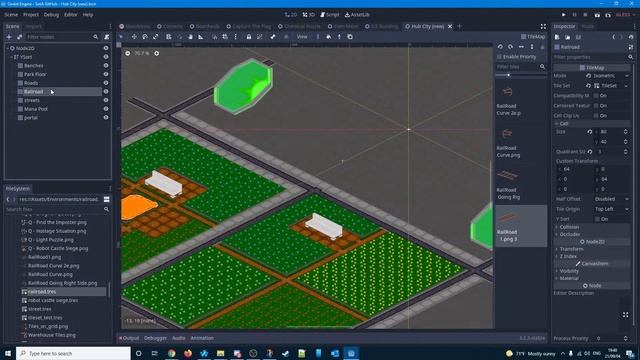The height and width of the screenshot is (360, 640).
Task: Hide the Railroad node
Action: click(106, 91)
